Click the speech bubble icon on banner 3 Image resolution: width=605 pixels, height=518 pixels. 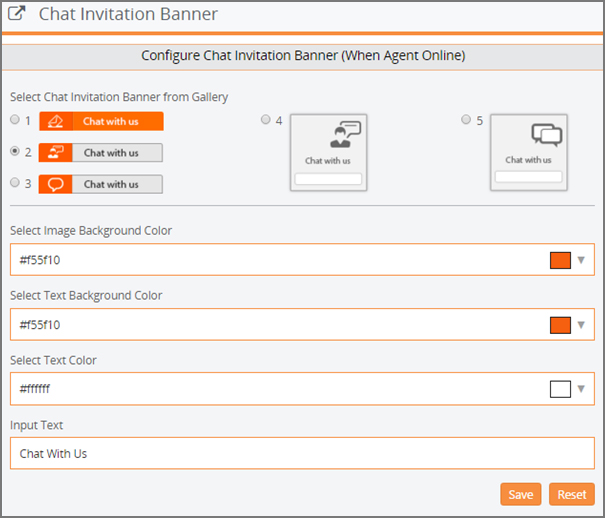[x=56, y=184]
